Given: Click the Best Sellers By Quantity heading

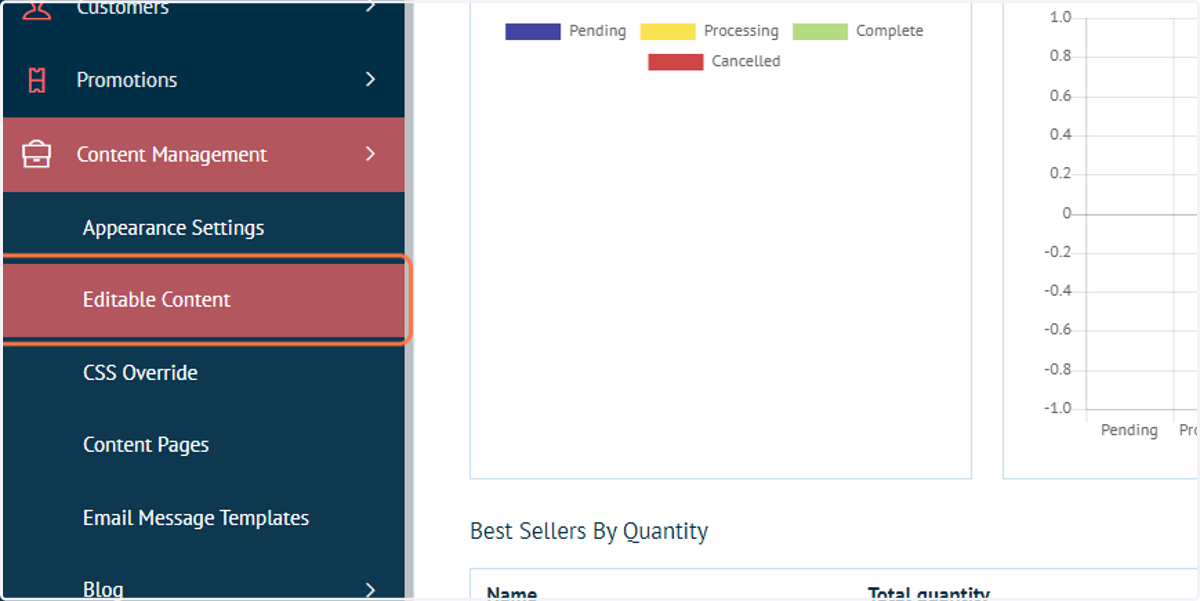Looking at the screenshot, I should 589,531.
